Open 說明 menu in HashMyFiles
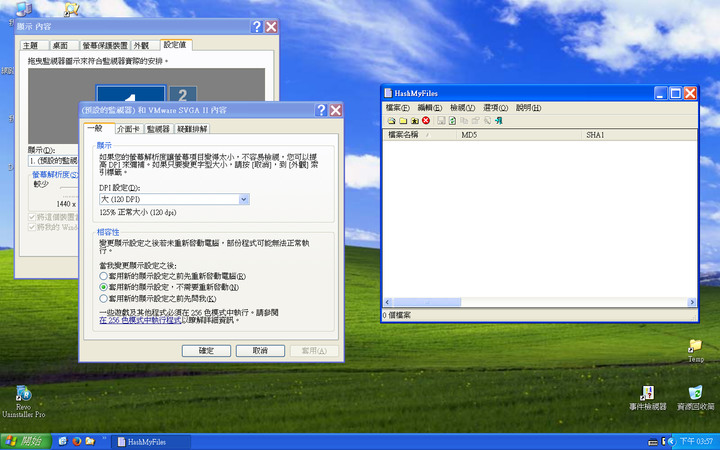 (x=529, y=107)
